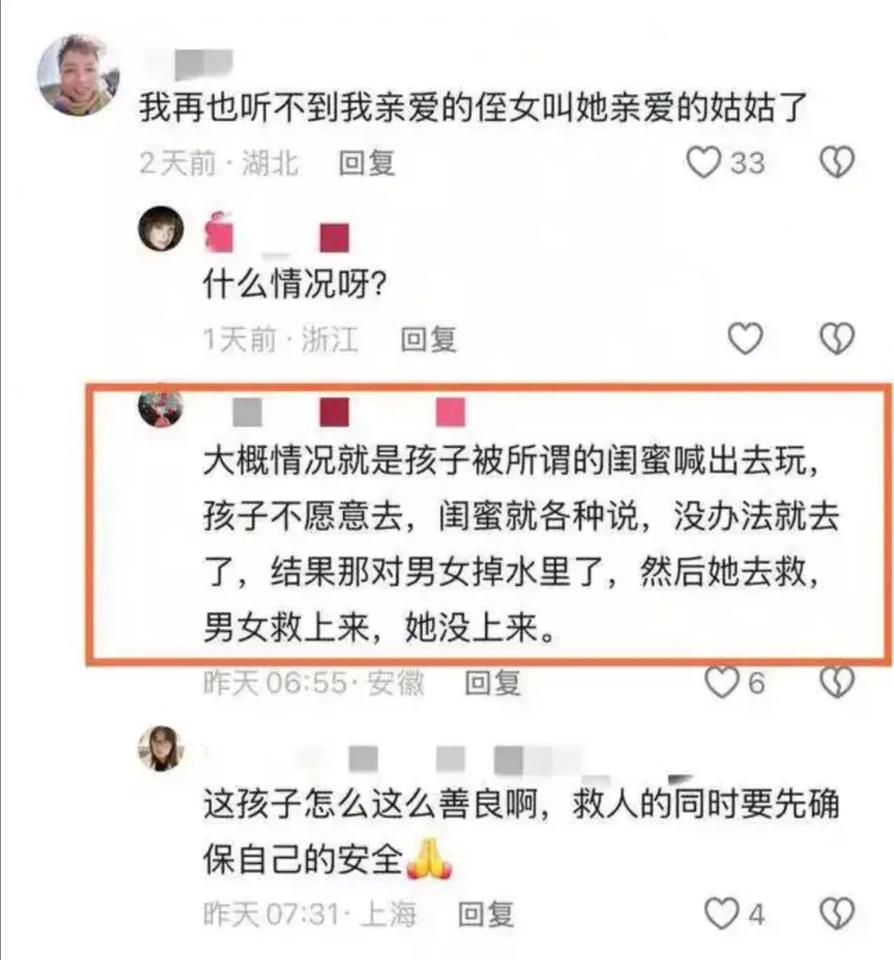Image resolution: width=894 pixels, height=960 pixels.
Task: Dislike the Shanghai reply posted 07:31
Action: 836,914
